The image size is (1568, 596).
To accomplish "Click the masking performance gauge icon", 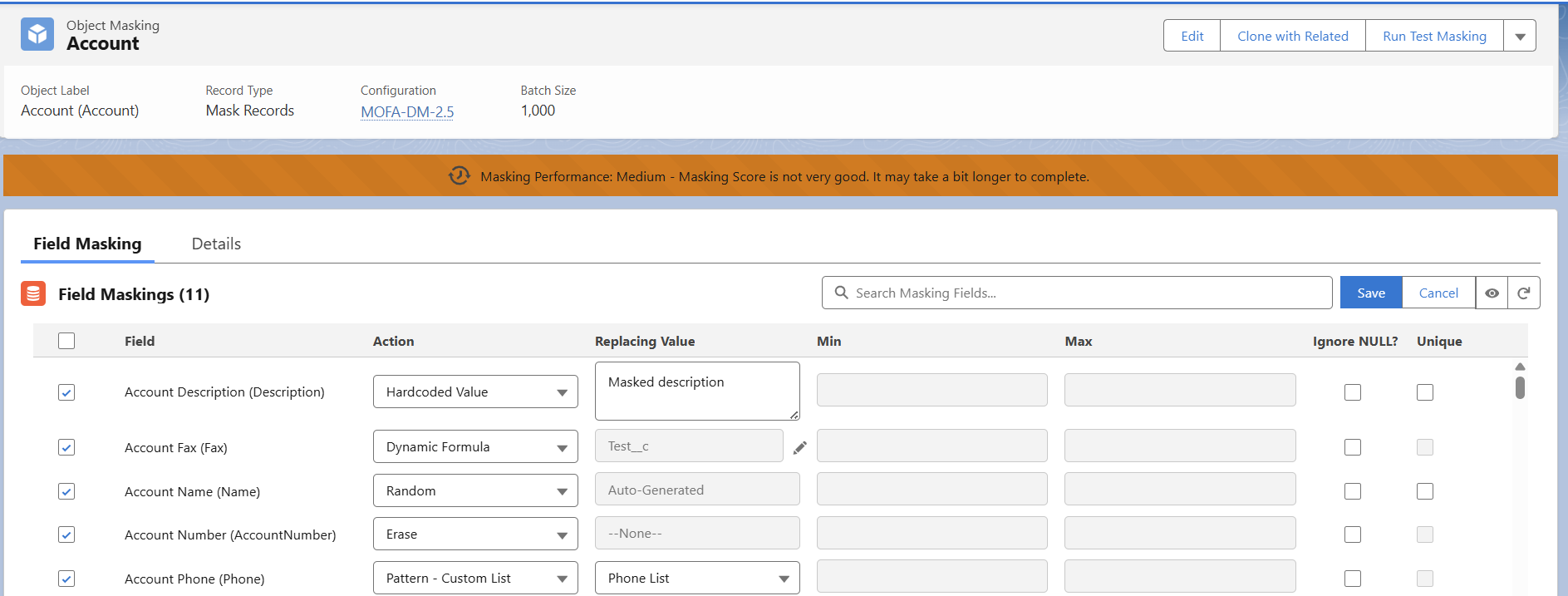I will [x=459, y=176].
